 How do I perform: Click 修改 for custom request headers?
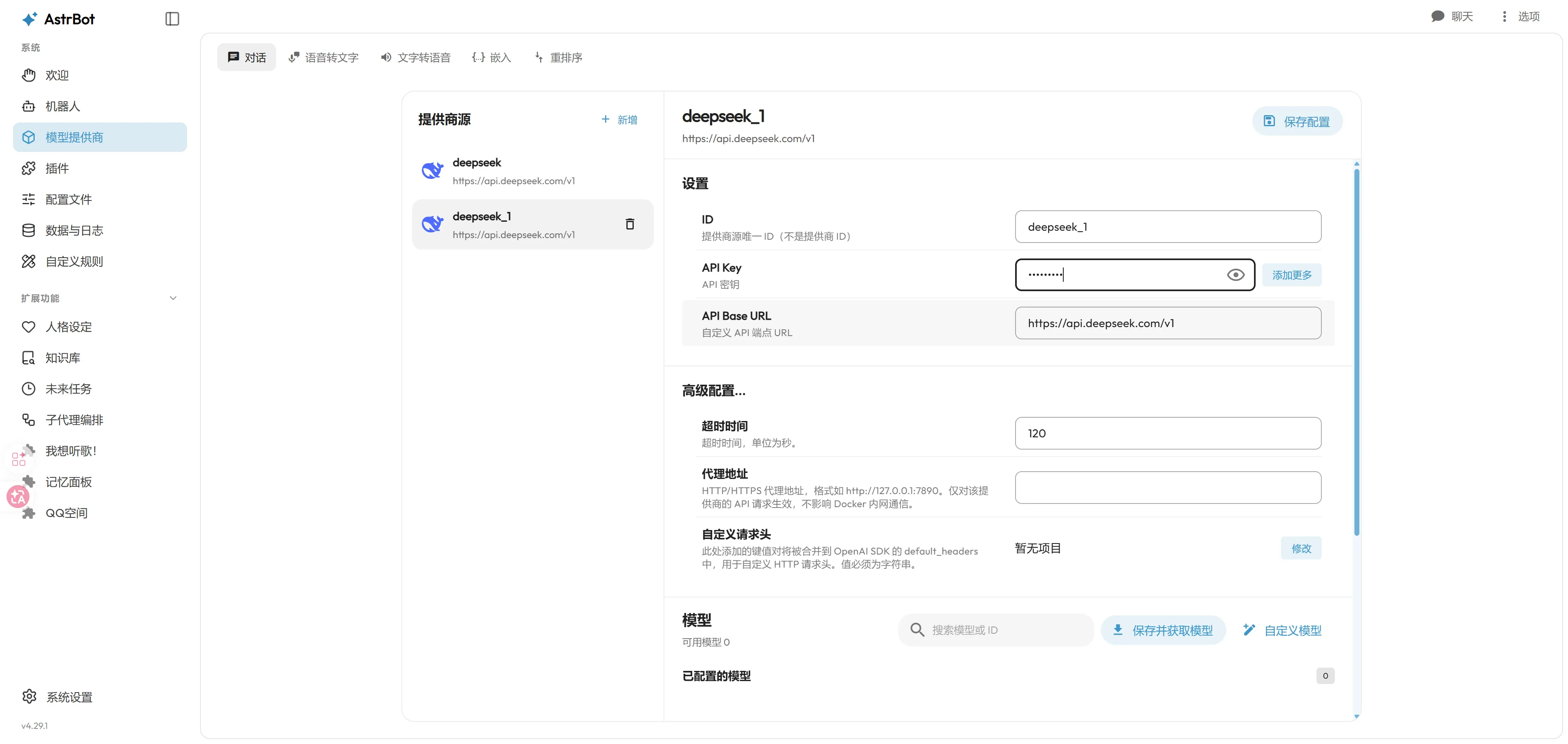(x=1301, y=548)
